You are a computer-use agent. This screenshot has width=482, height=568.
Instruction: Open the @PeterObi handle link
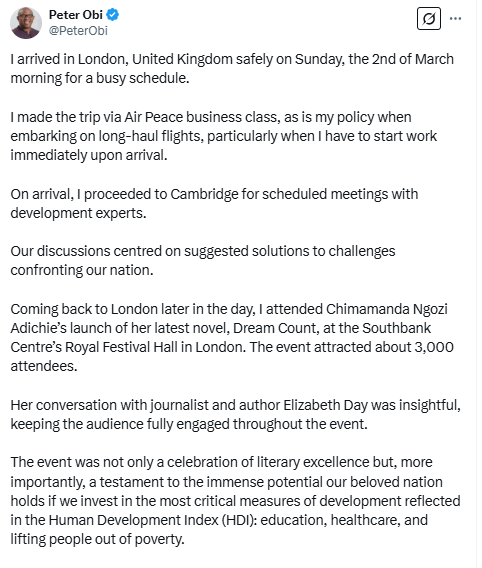[78, 30]
